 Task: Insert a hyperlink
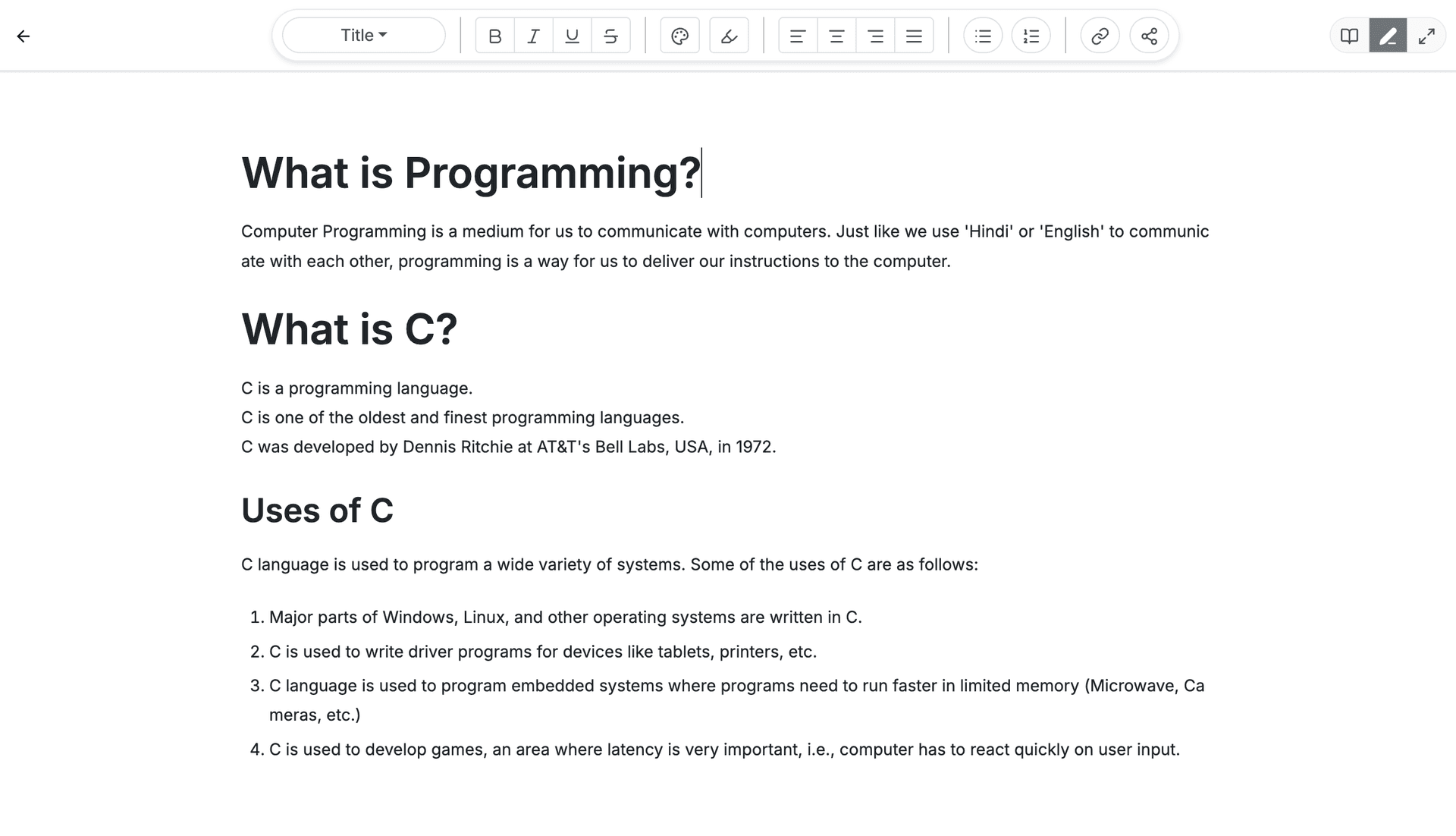pos(1100,36)
